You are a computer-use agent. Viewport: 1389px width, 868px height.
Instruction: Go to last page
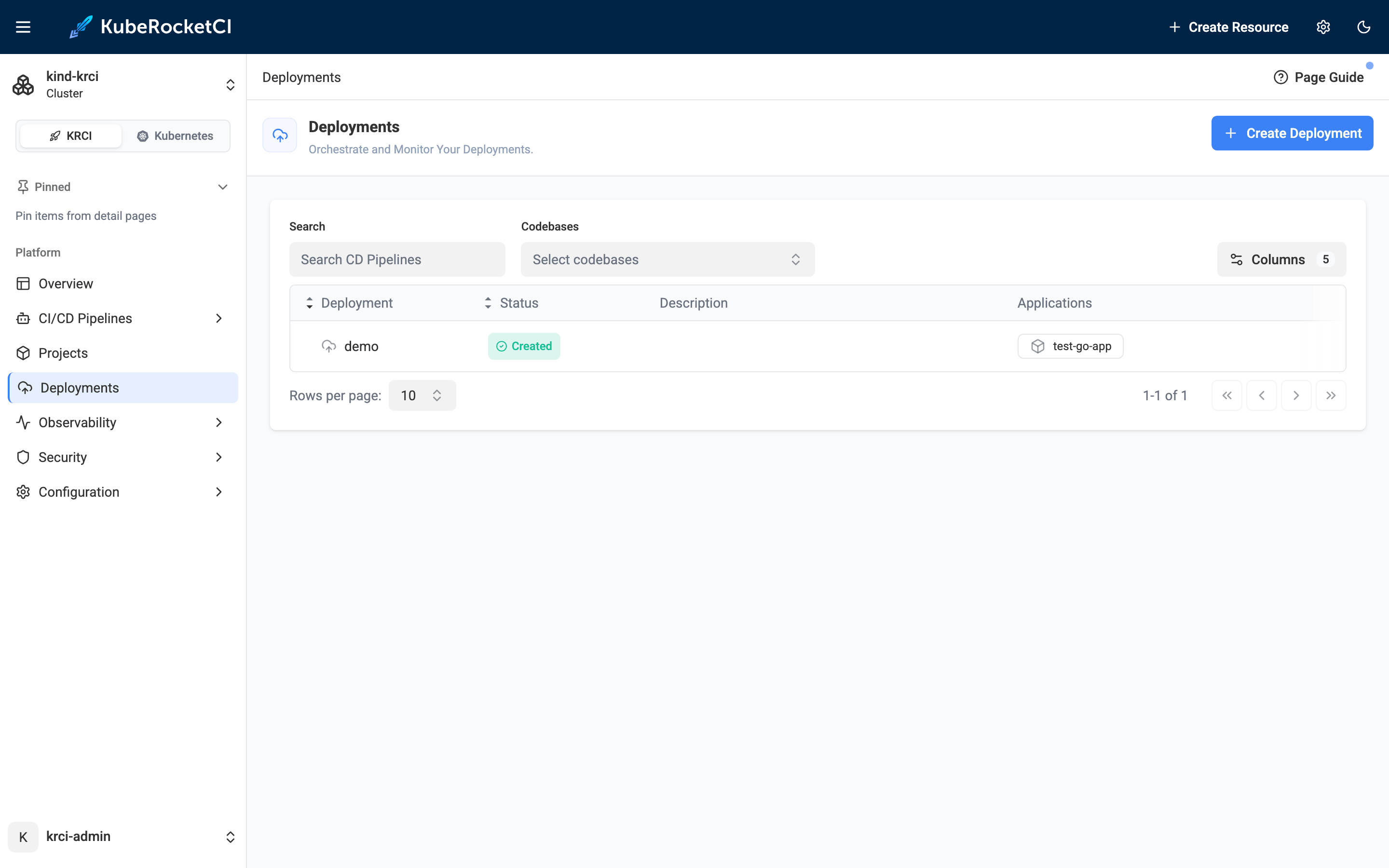(1331, 395)
